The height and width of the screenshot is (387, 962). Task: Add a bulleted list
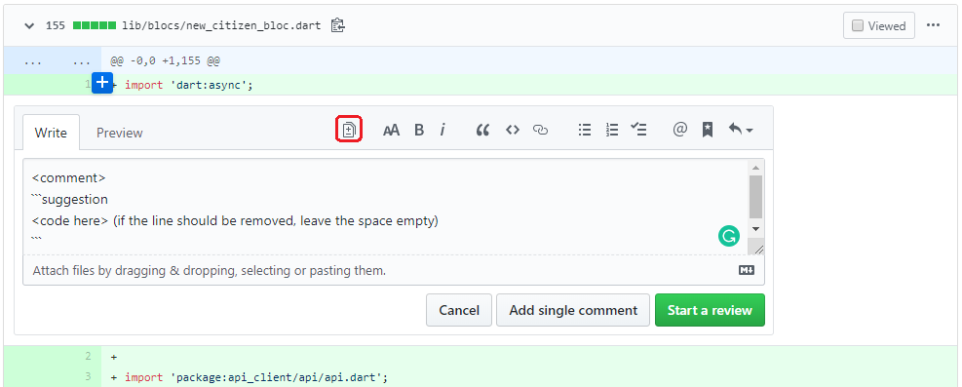(585, 130)
